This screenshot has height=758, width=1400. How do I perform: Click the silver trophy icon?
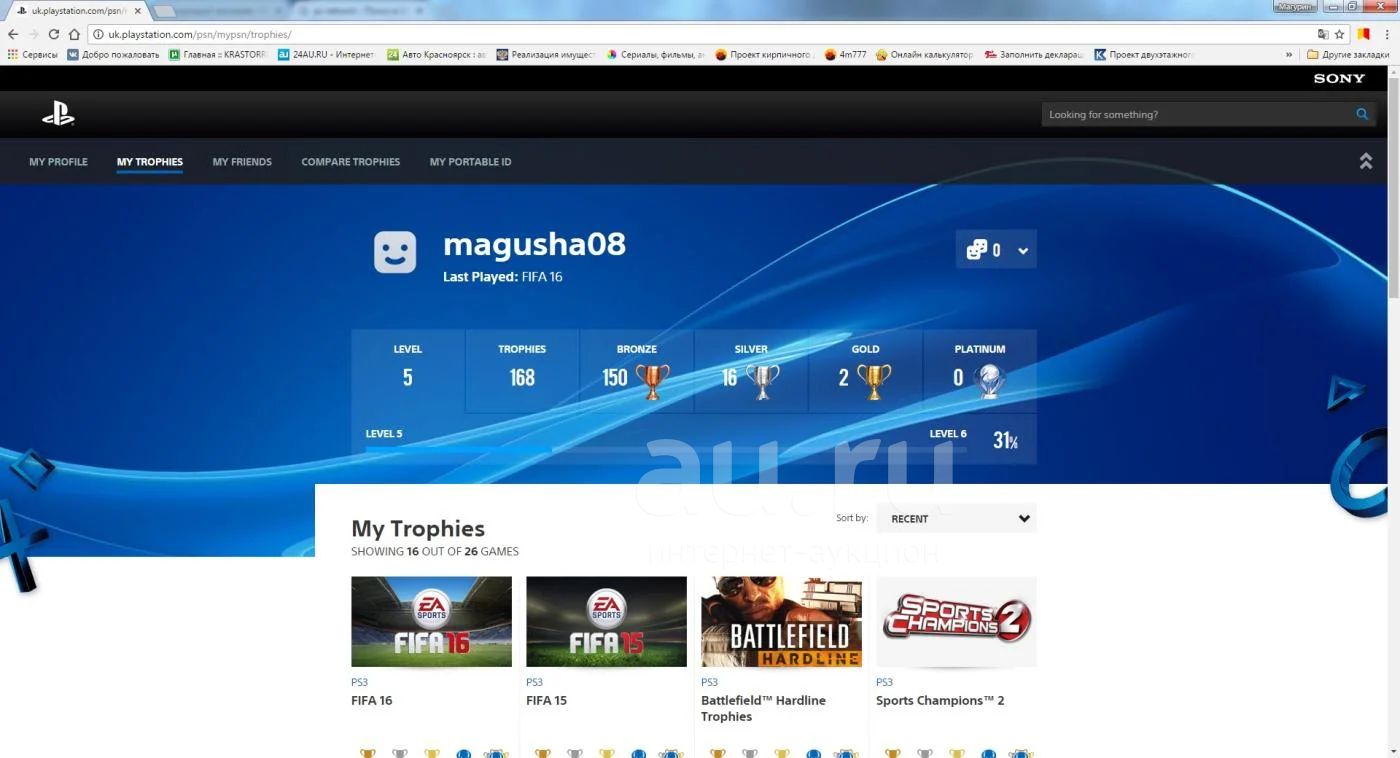tap(763, 380)
